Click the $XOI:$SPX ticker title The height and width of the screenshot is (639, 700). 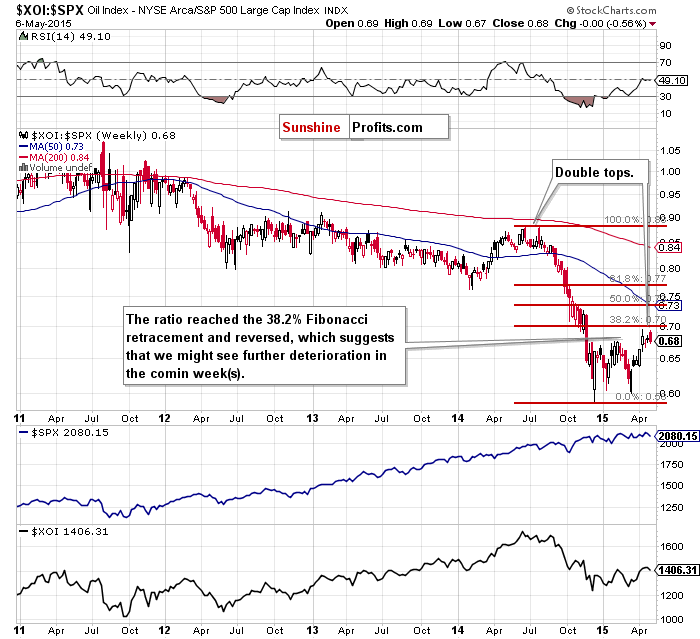50,9
